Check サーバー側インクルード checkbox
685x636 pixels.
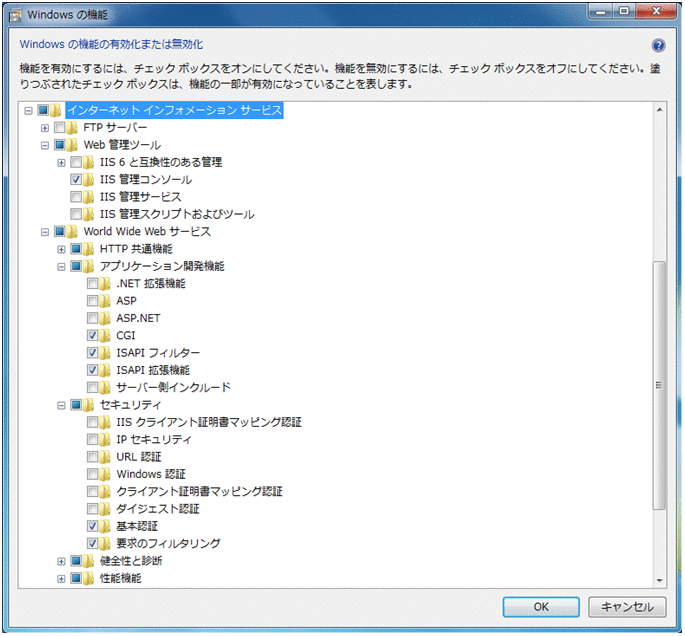click(x=92, y=387)
